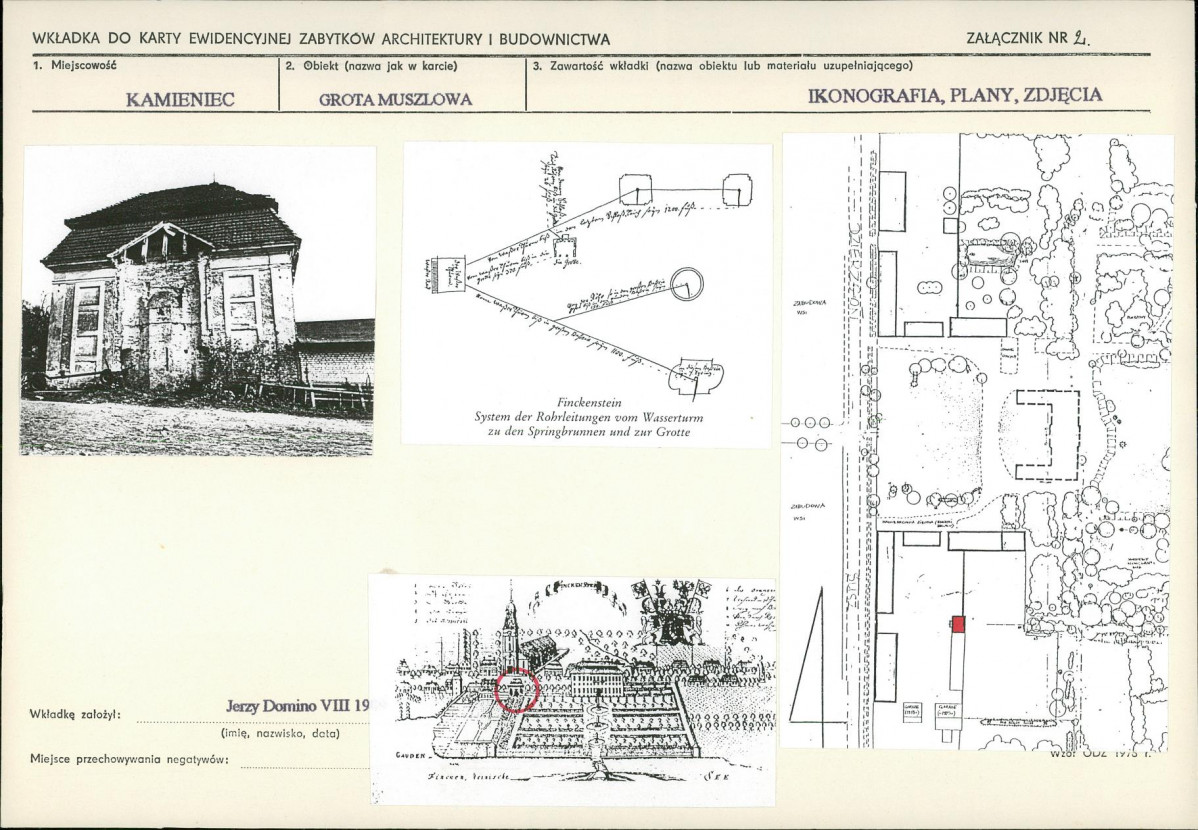Click the red circle on the palace engraving

tap(517, 689)
